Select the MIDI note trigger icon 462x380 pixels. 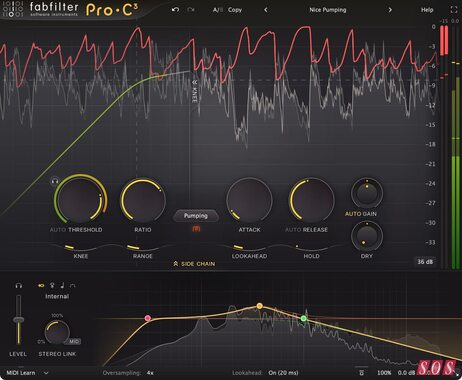(62, 286)
